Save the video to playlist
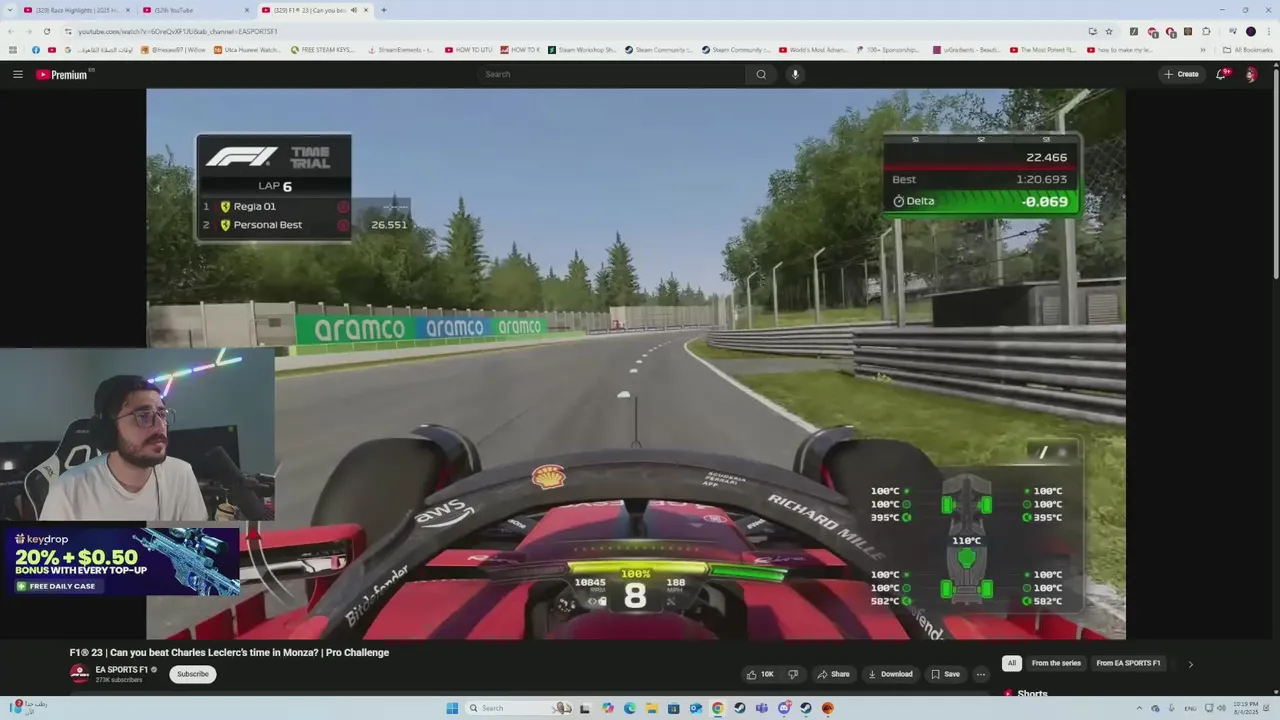This screenshot has width=1280, height=720. point(945,674)
